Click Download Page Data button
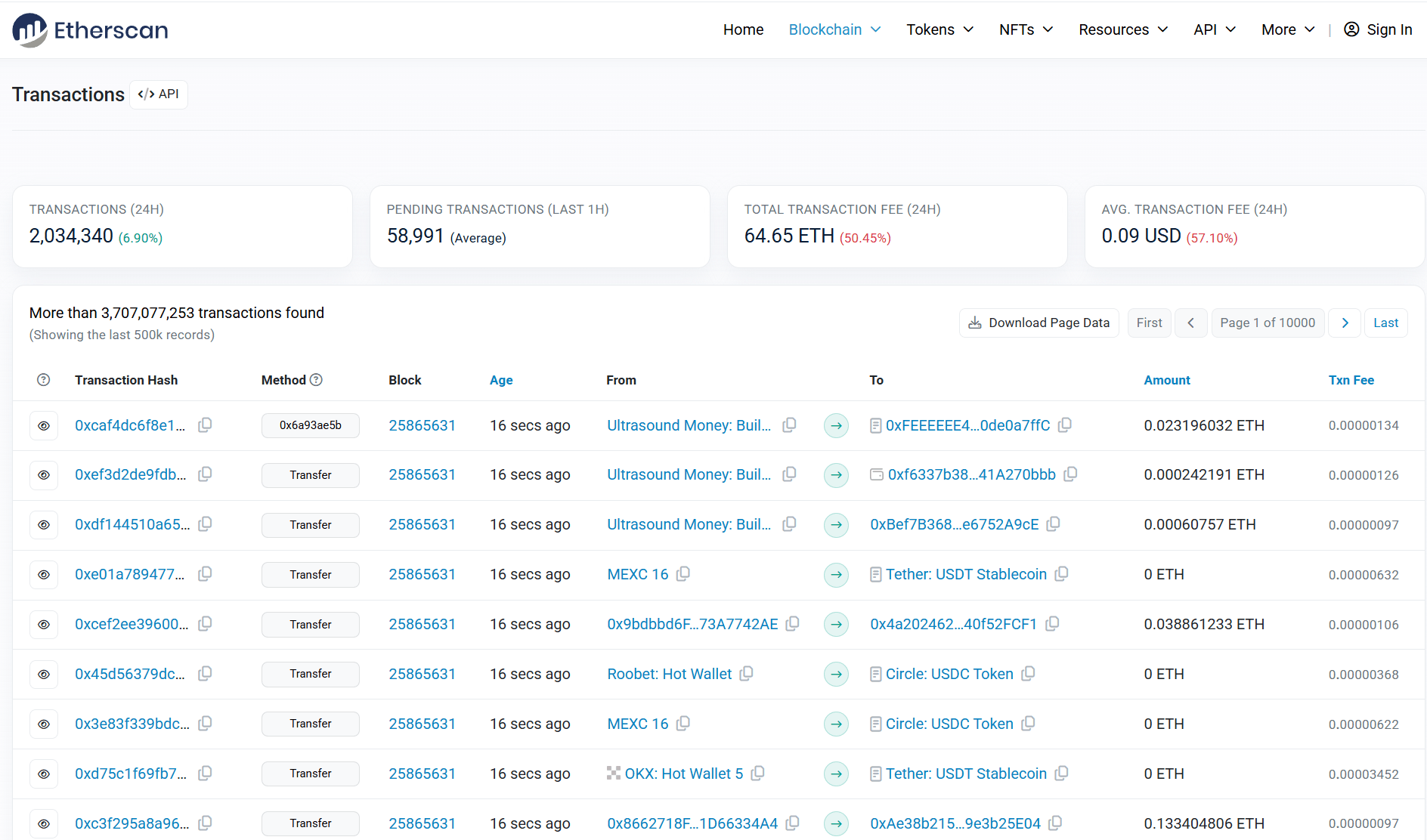The image size is (1427, 840). [1039, 323]
